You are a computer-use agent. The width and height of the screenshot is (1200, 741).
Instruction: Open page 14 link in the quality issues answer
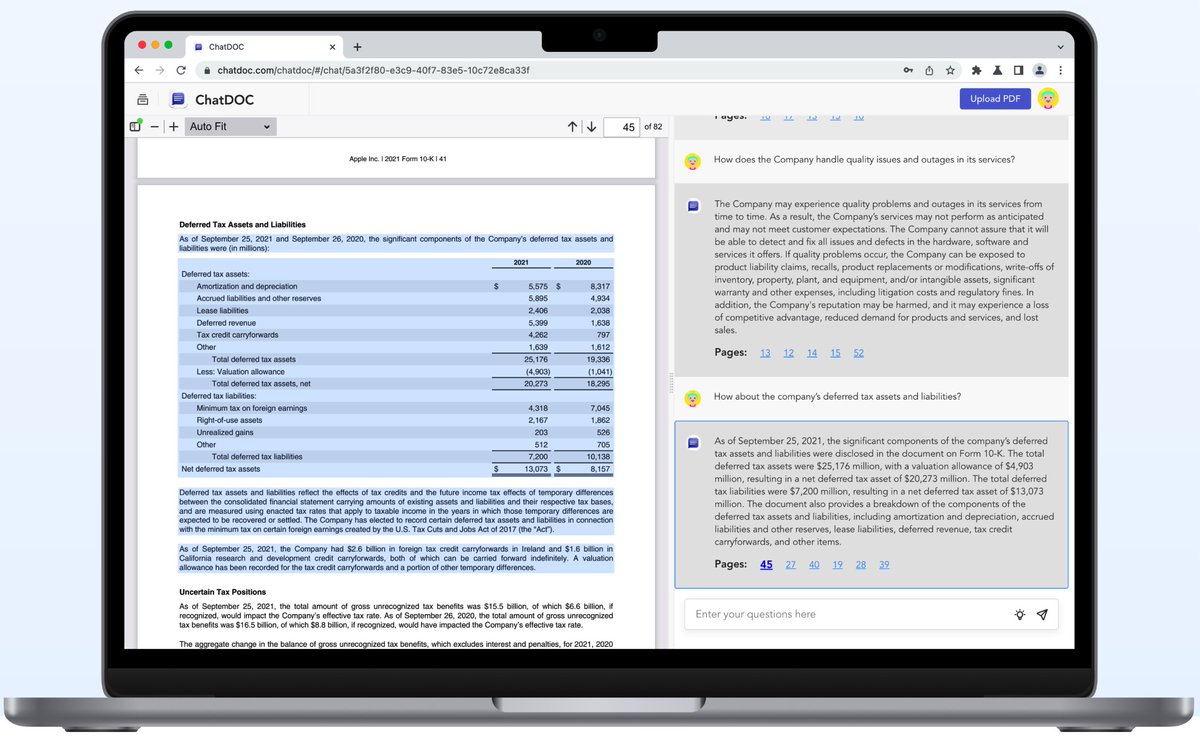click(812, 353)
